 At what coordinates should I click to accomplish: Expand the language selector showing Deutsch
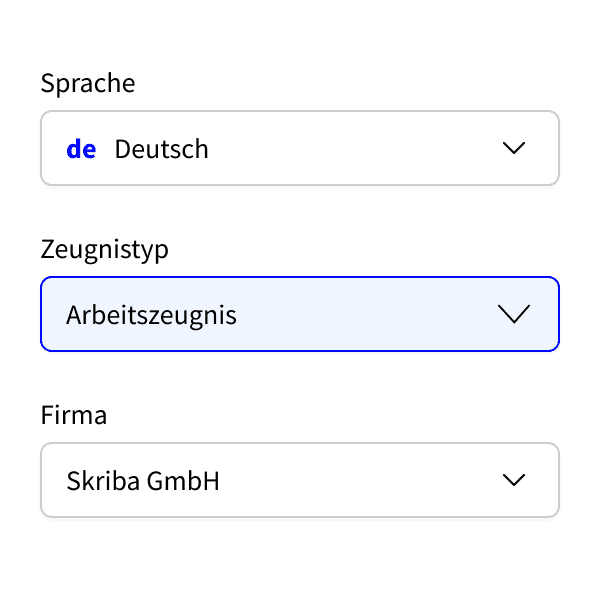pos(300,148)
